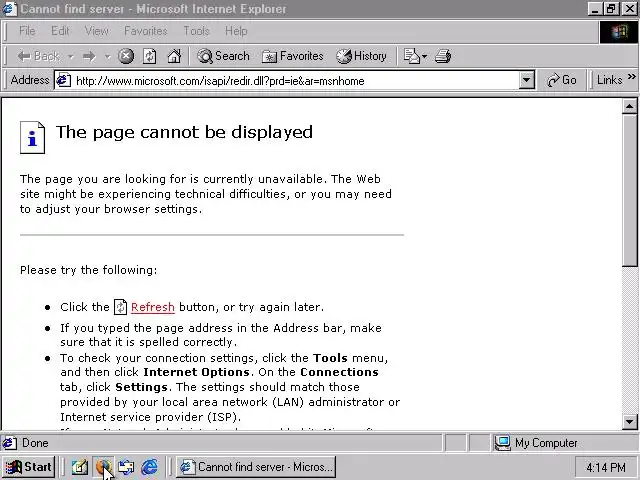640x480 pixels.
Task: Click the 'Please try the following:' text
Action: click(89, 270)
